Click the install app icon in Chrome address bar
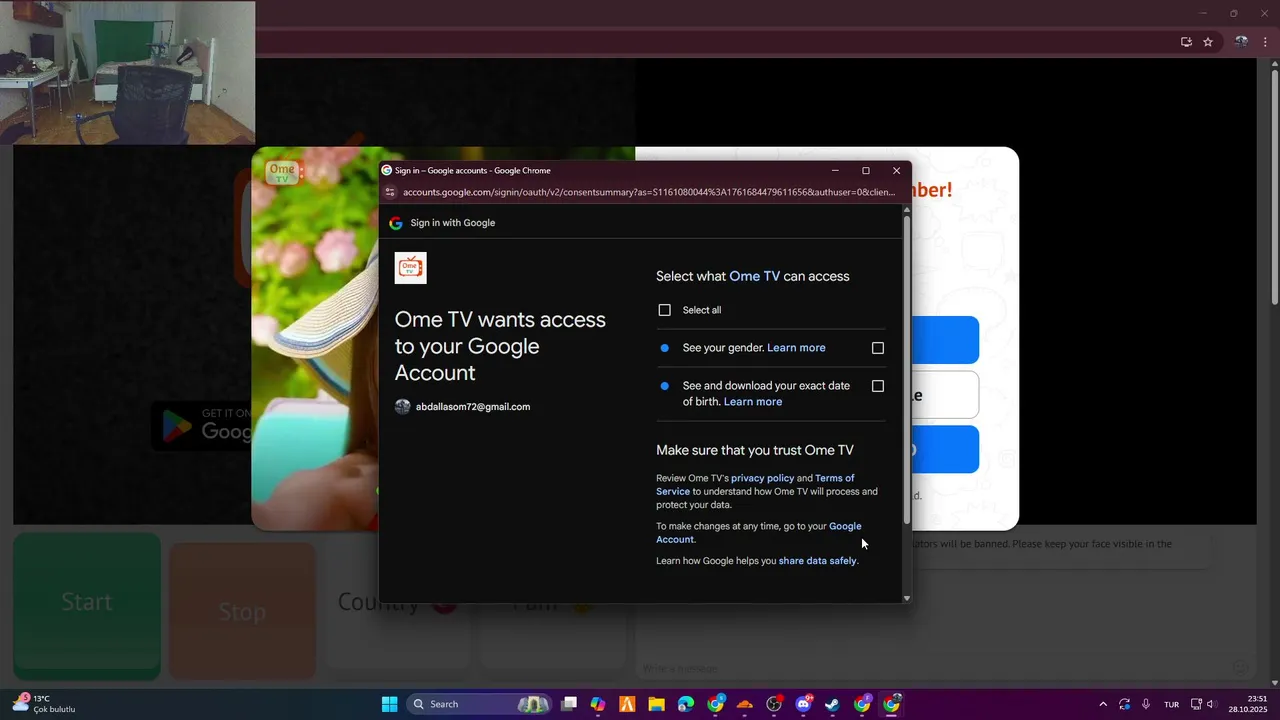 (1186, 42)
